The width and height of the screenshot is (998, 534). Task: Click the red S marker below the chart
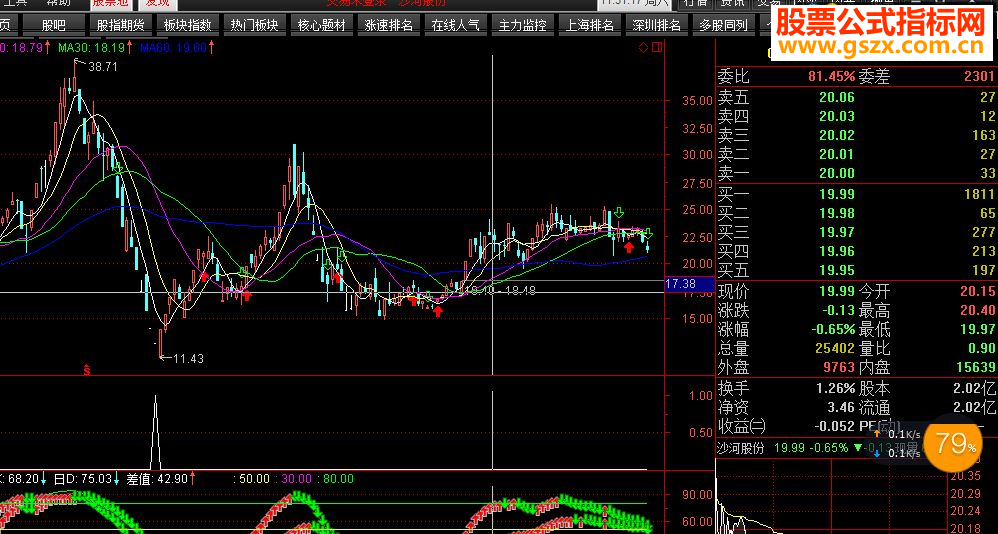(87, 369)
